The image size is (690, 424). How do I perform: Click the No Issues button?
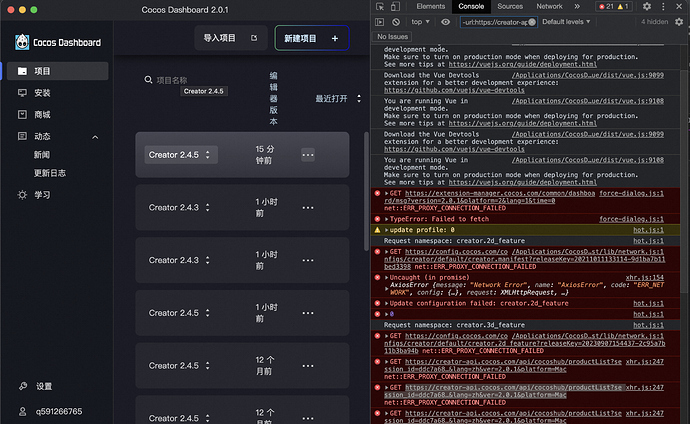click(393, 37)
